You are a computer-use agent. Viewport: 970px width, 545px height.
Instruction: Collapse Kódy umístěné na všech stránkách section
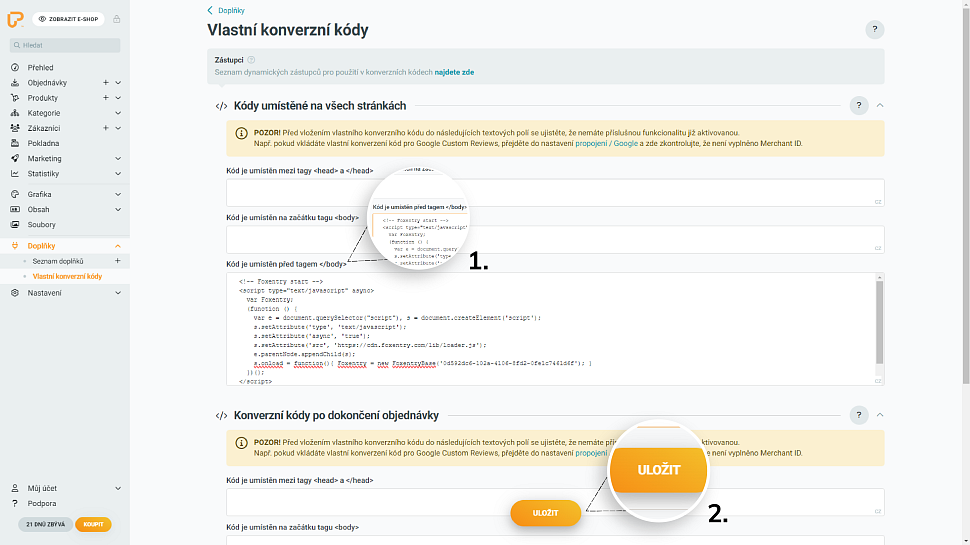[880, 106]
